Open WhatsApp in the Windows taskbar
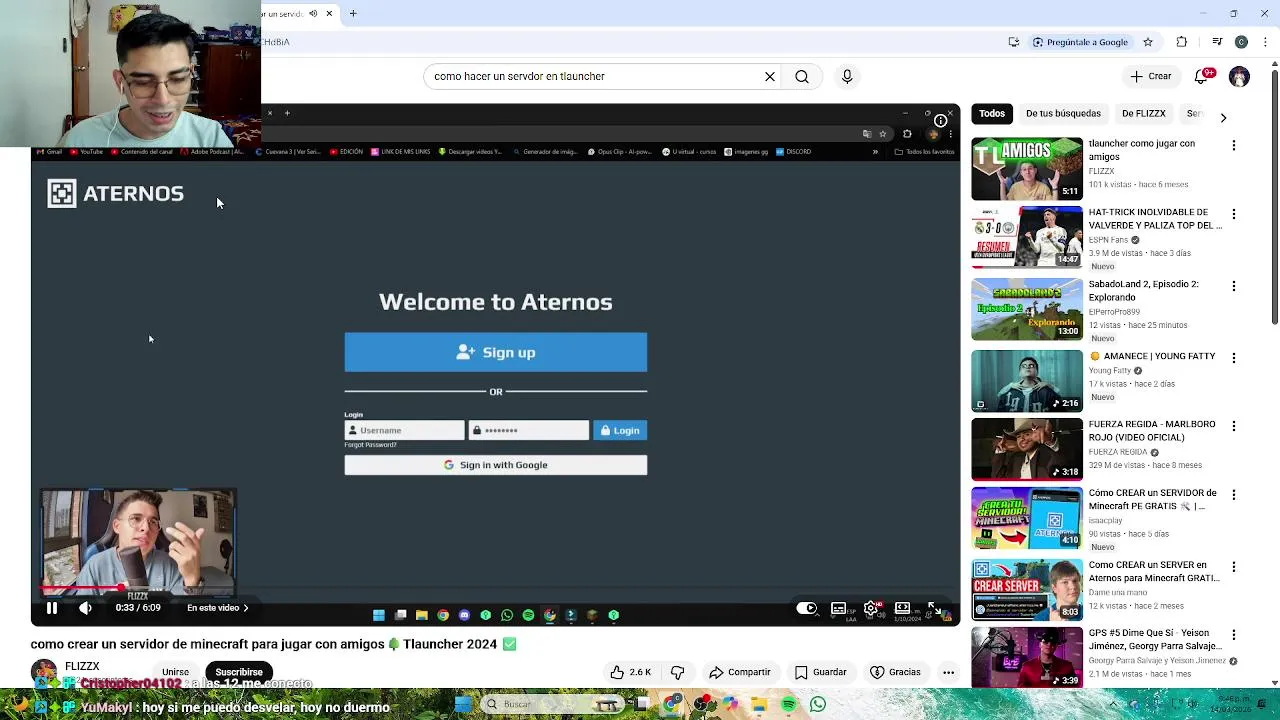 pos(818,705)
